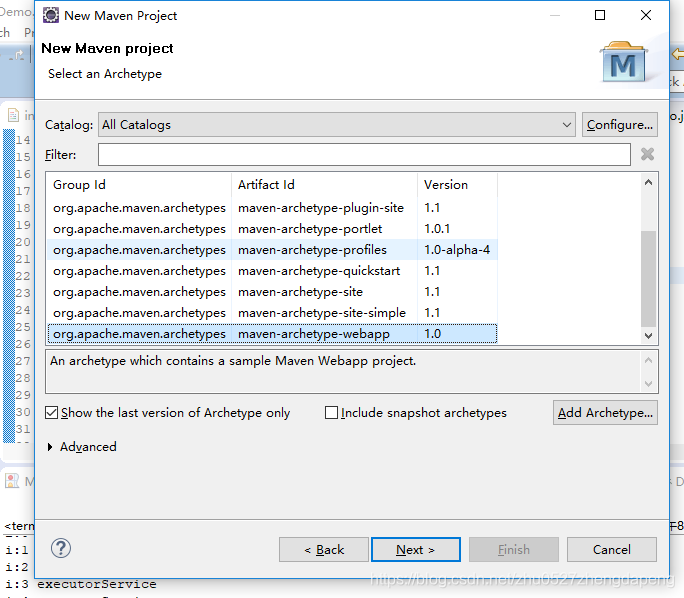Screen dimensions: 684x598
Task: Click the Next button
Action: (416, 550)
